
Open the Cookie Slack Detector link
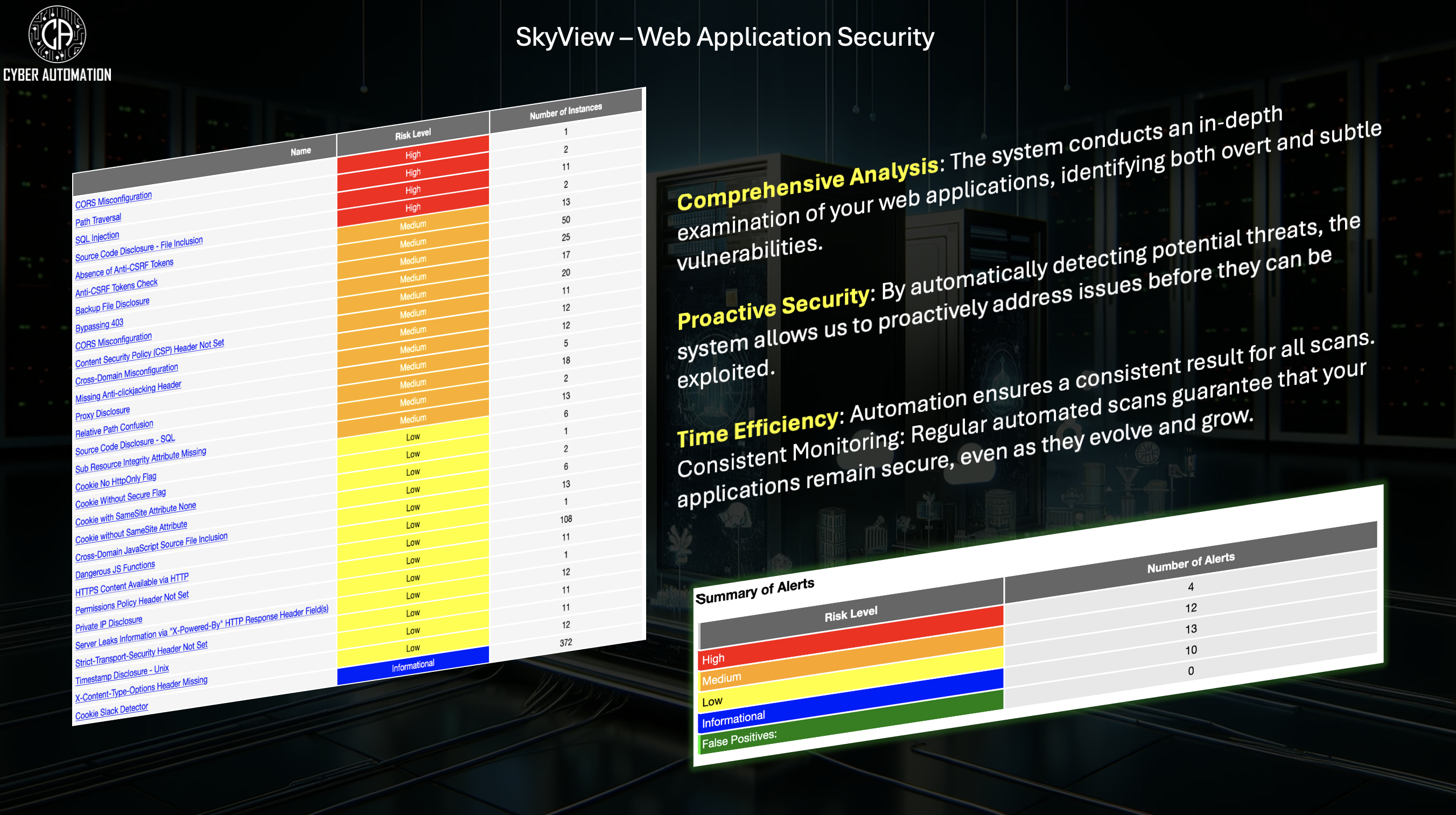pos(112,711)
